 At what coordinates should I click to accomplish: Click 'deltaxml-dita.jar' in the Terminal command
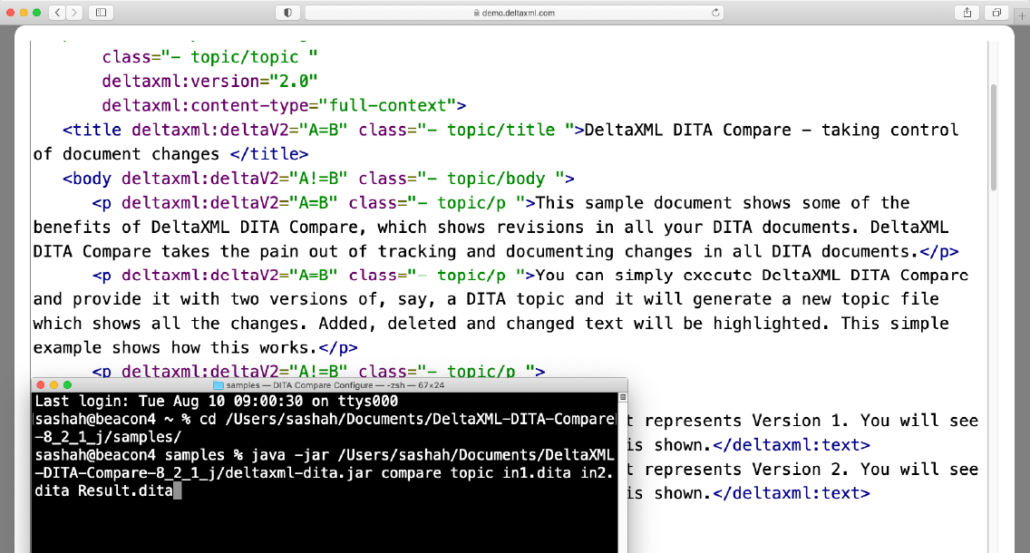tap(298, 473)
